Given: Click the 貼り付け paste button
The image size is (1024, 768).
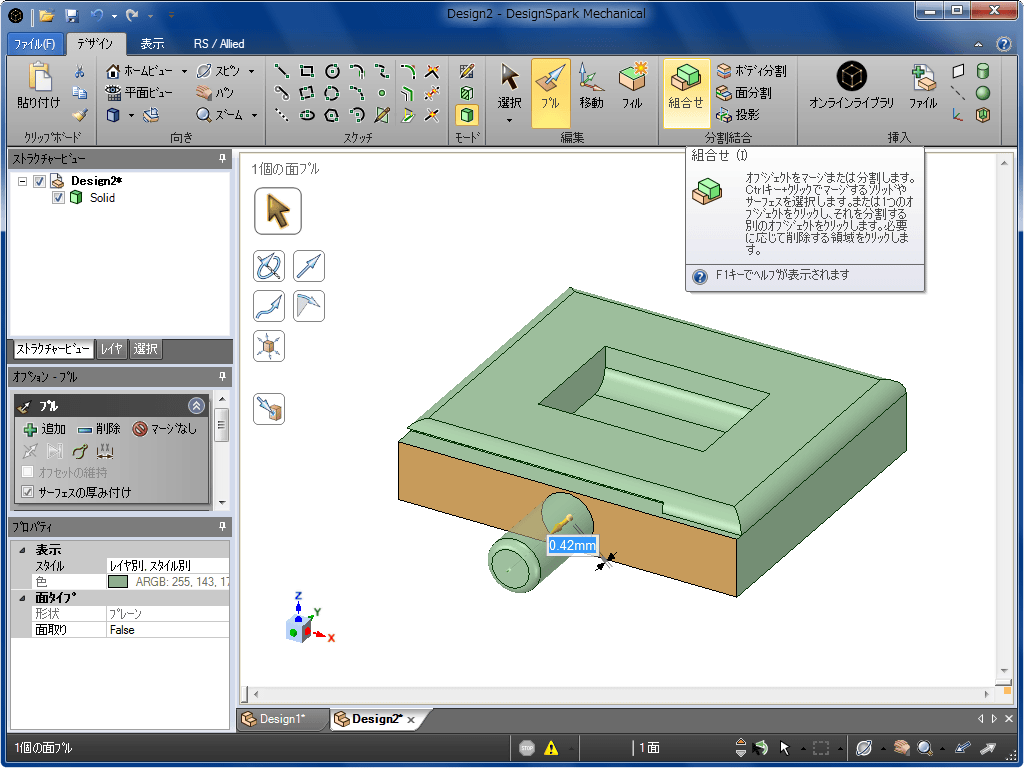Looking at the screenshot, I should click(39, 86).
